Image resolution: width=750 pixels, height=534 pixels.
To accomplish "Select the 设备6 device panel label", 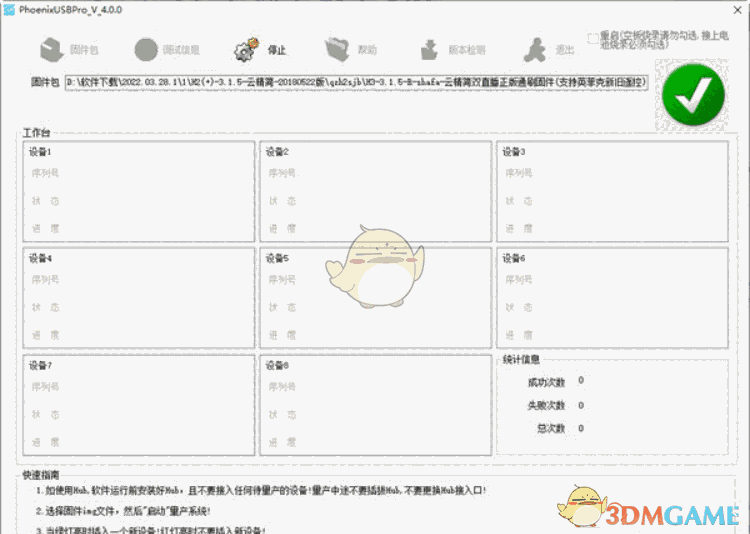I will tap(514, 258).
